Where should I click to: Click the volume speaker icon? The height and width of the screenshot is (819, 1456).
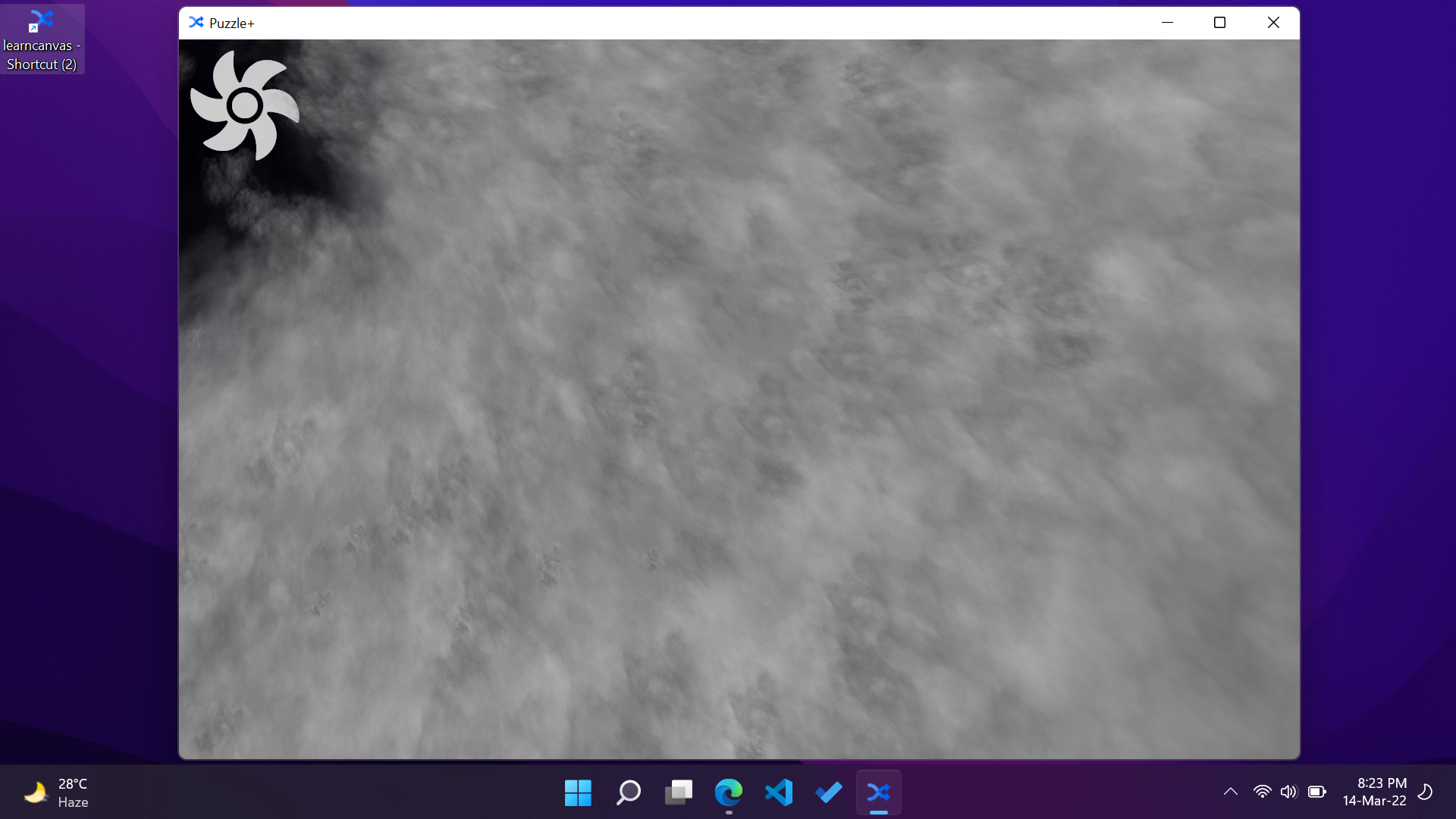point(1288,792)
